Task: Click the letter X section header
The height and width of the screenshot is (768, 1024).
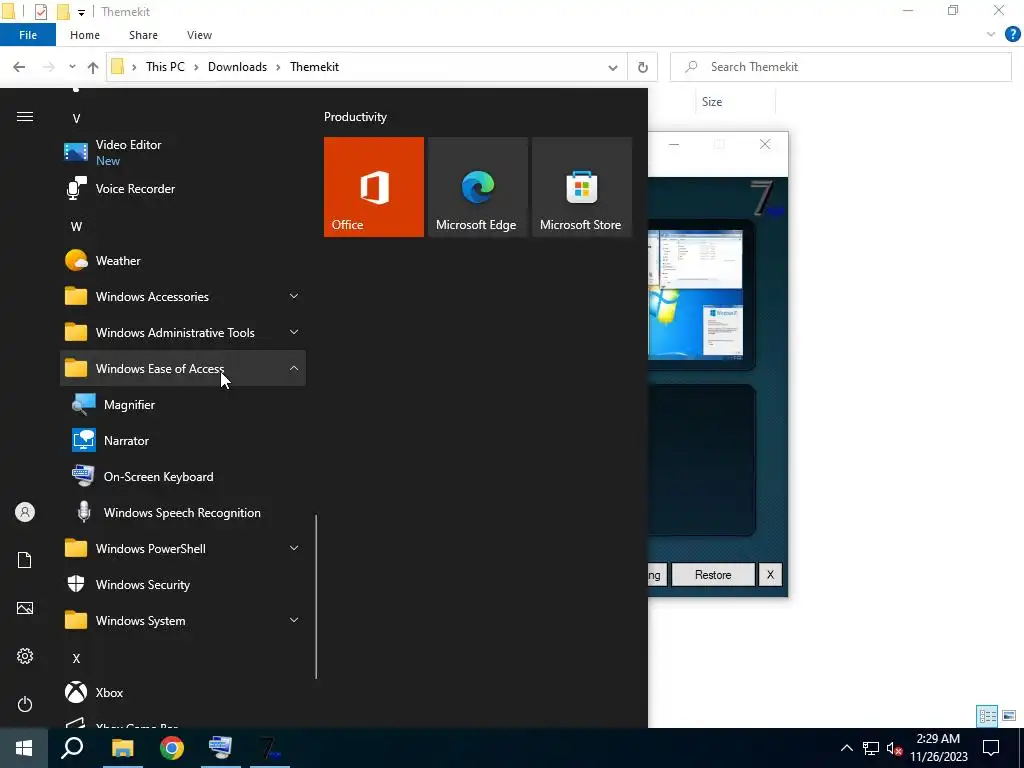Action: pos(76,658)
